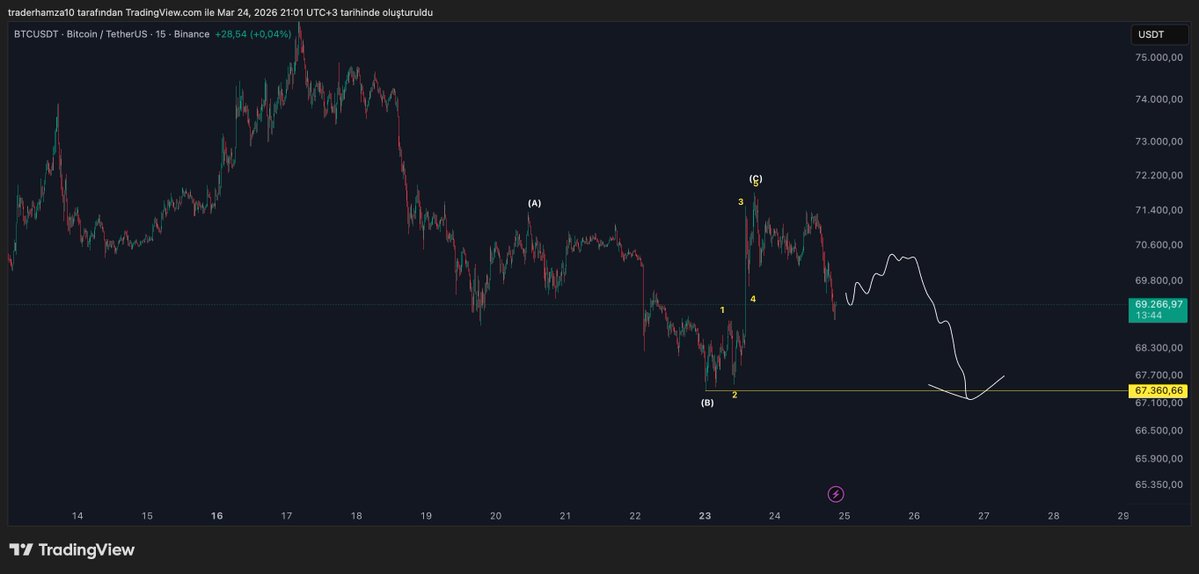Click the +28,54 (+0,04%) price change value
Image resolution: width=1199 pixels, height=574 pixels.
tap(253, 34)
